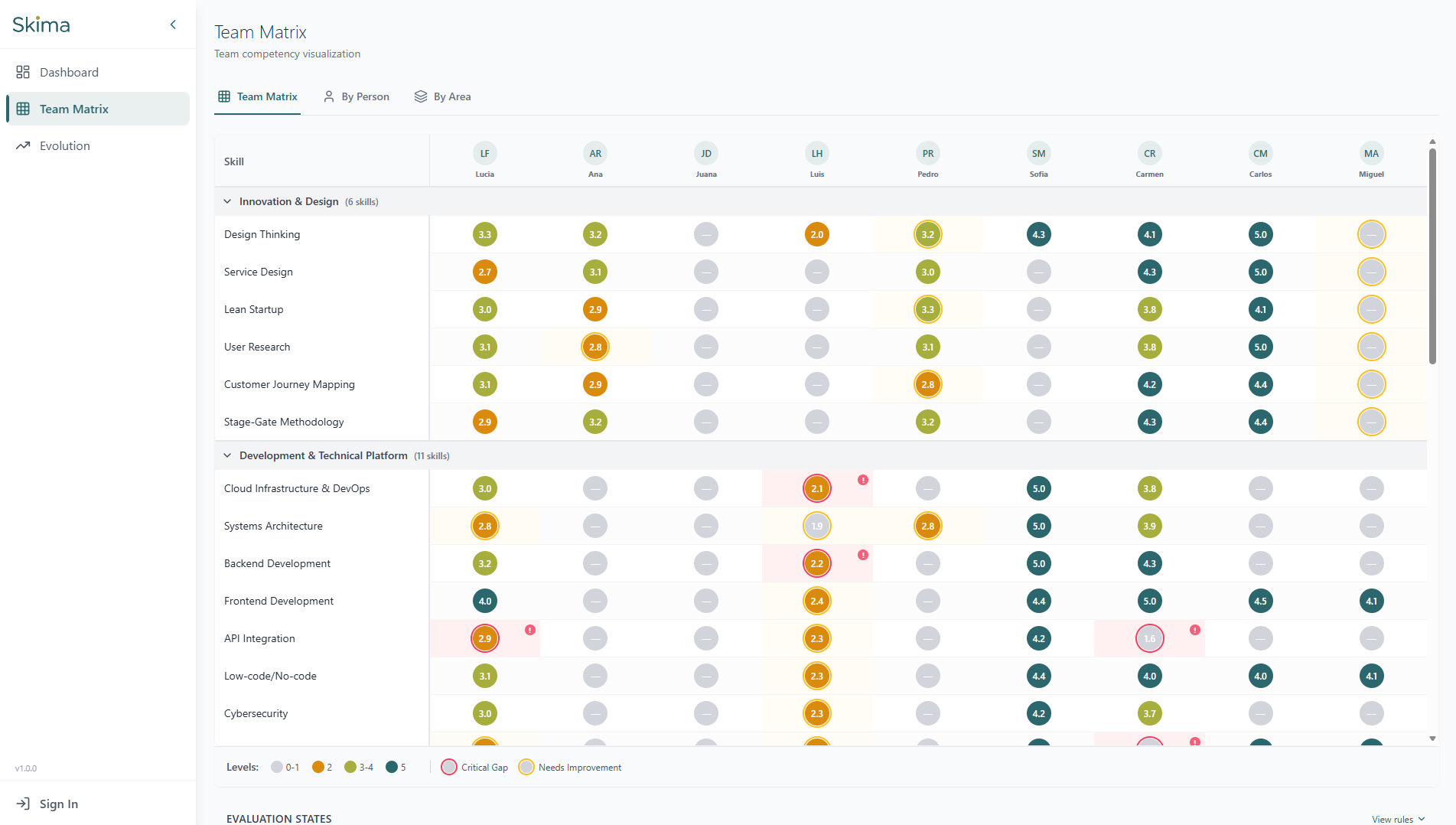Collapse the Innovation & Design group

click(227, 201)
